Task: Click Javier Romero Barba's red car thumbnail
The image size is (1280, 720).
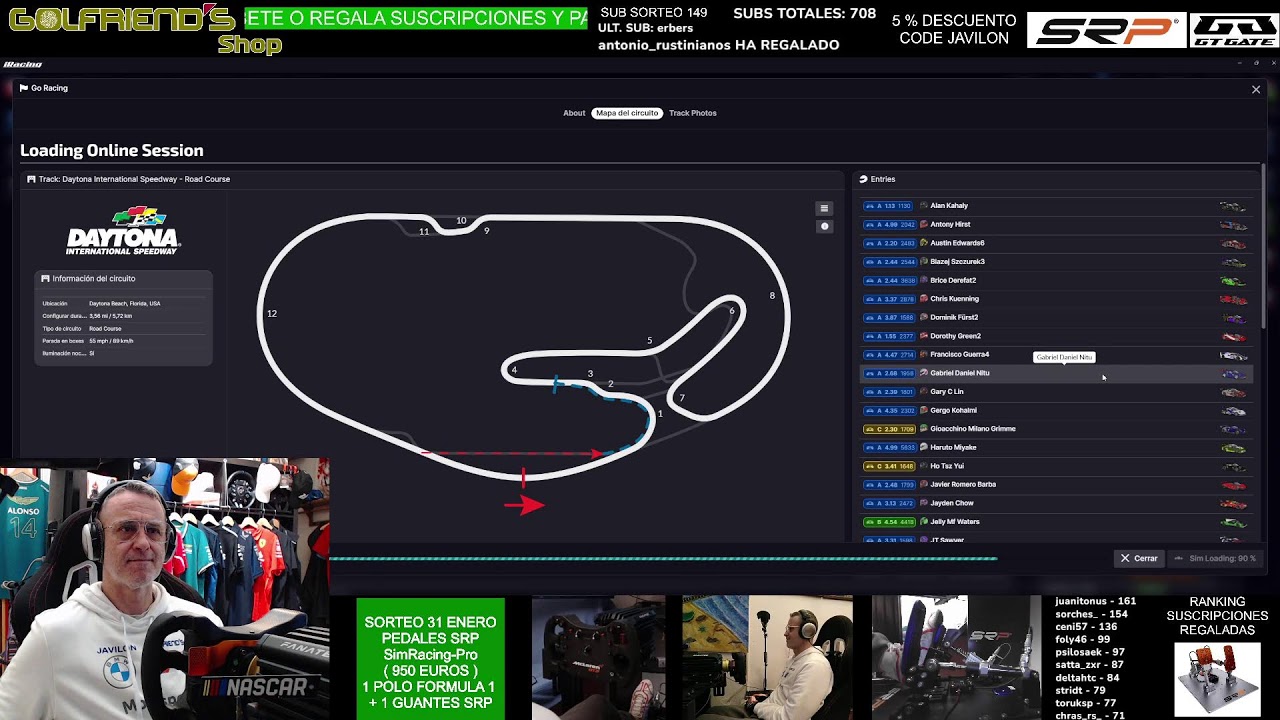Action: click(1233, 485)
